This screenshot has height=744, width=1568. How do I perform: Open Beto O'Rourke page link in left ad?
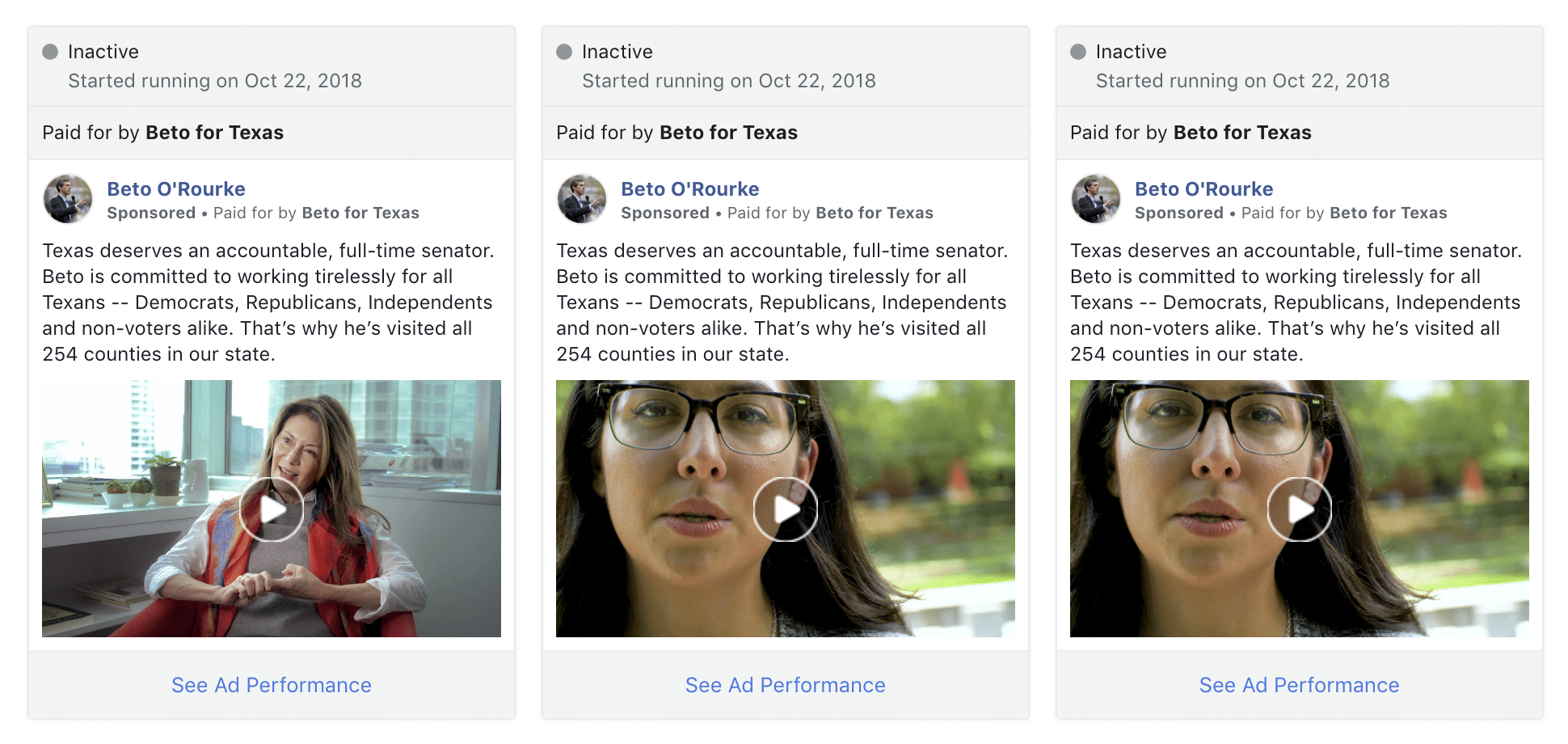(x=176, y=189)
